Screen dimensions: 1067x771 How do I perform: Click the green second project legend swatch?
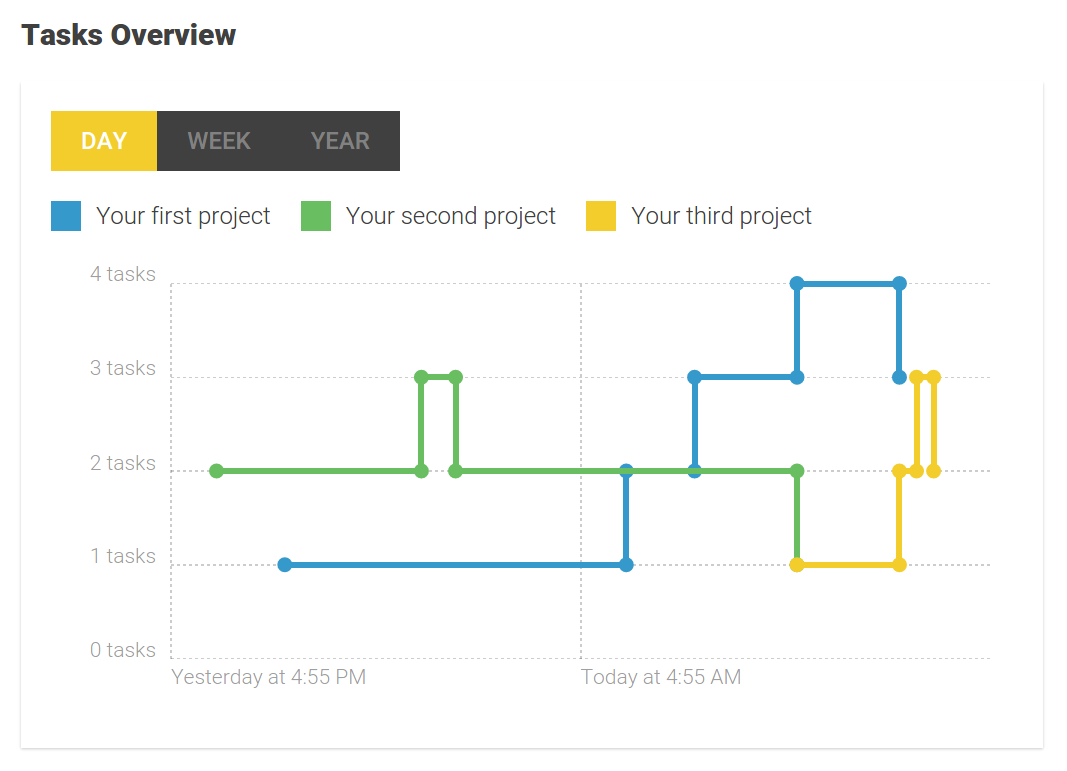pyautogui.click(x=316, y=216)
